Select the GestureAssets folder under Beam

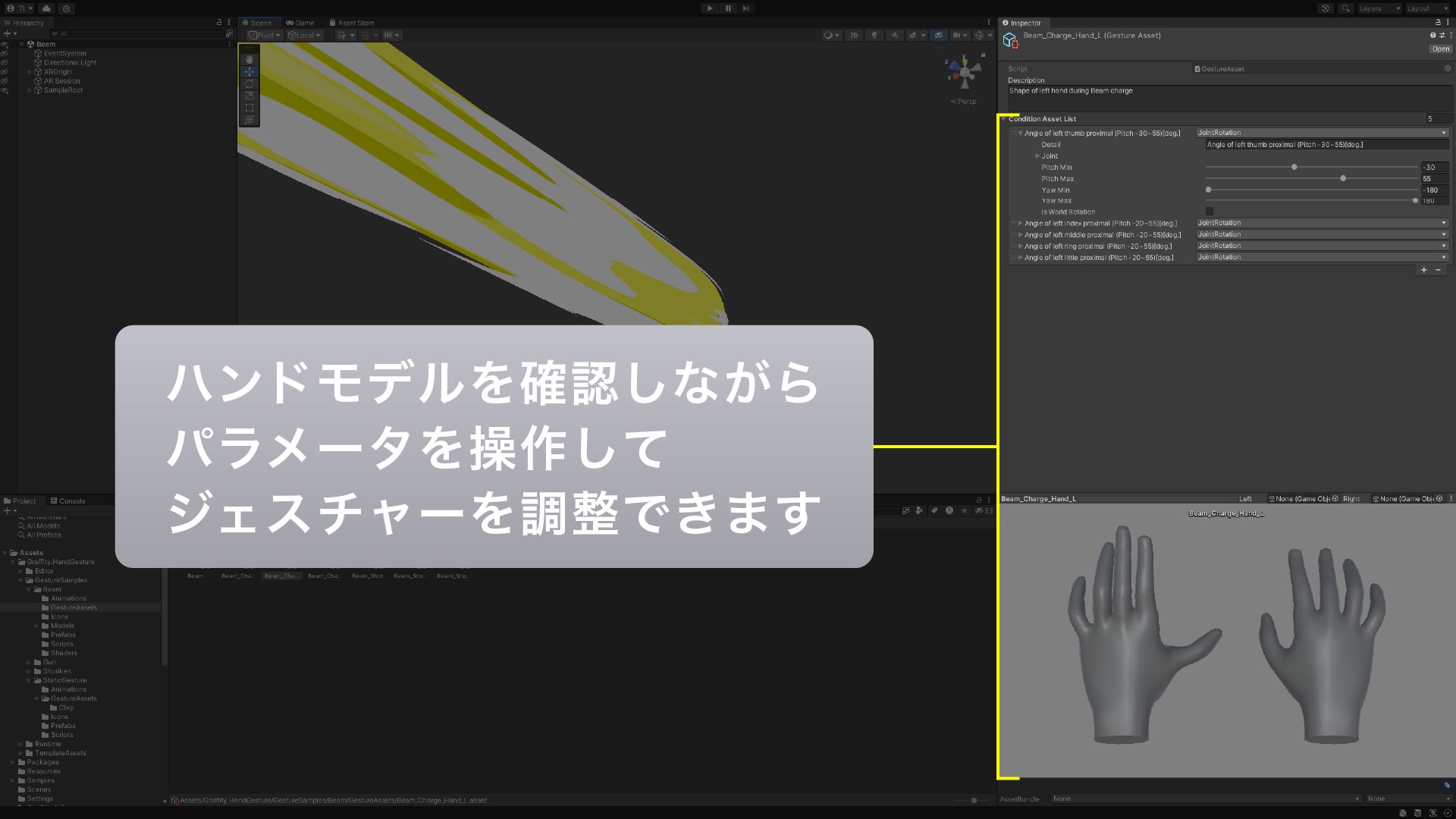74,607
